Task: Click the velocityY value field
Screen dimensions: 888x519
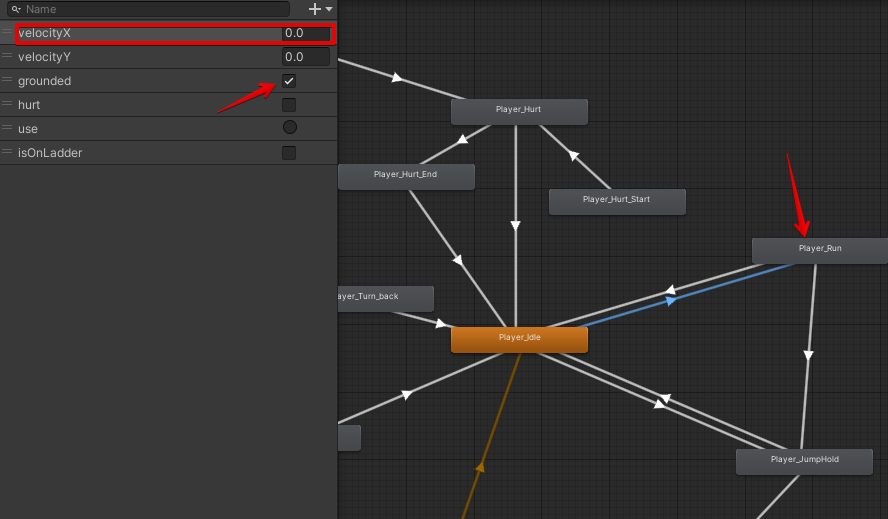Action: click(305, 57)
